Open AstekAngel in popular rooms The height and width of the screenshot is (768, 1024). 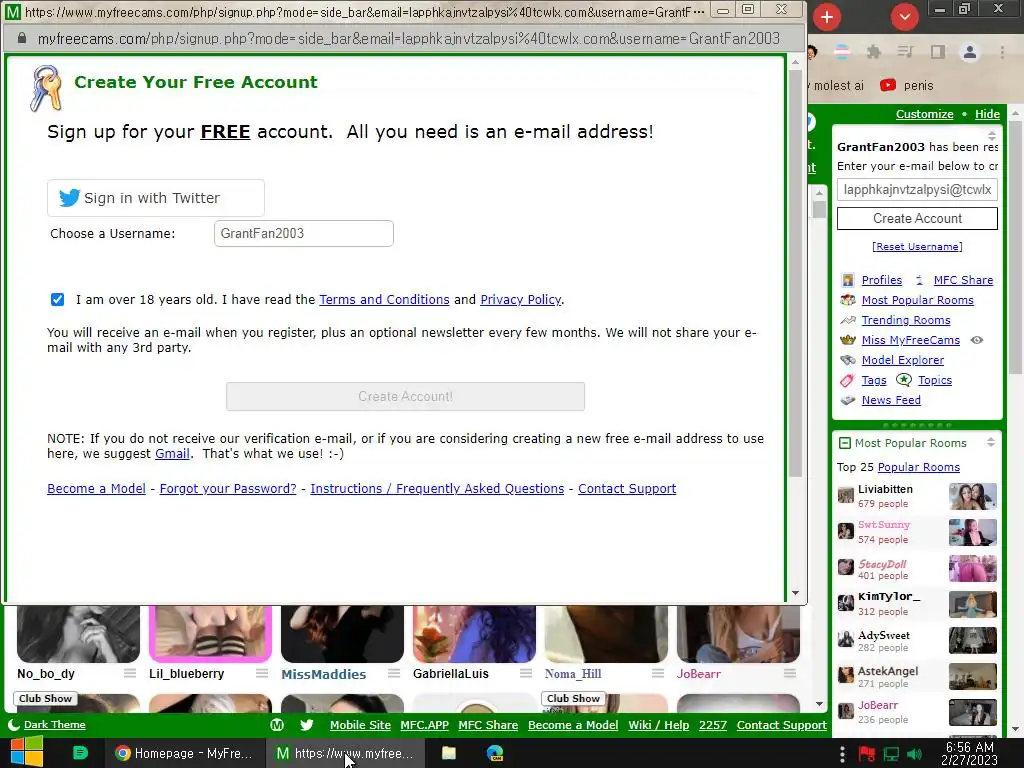click(x=888, y=671)
